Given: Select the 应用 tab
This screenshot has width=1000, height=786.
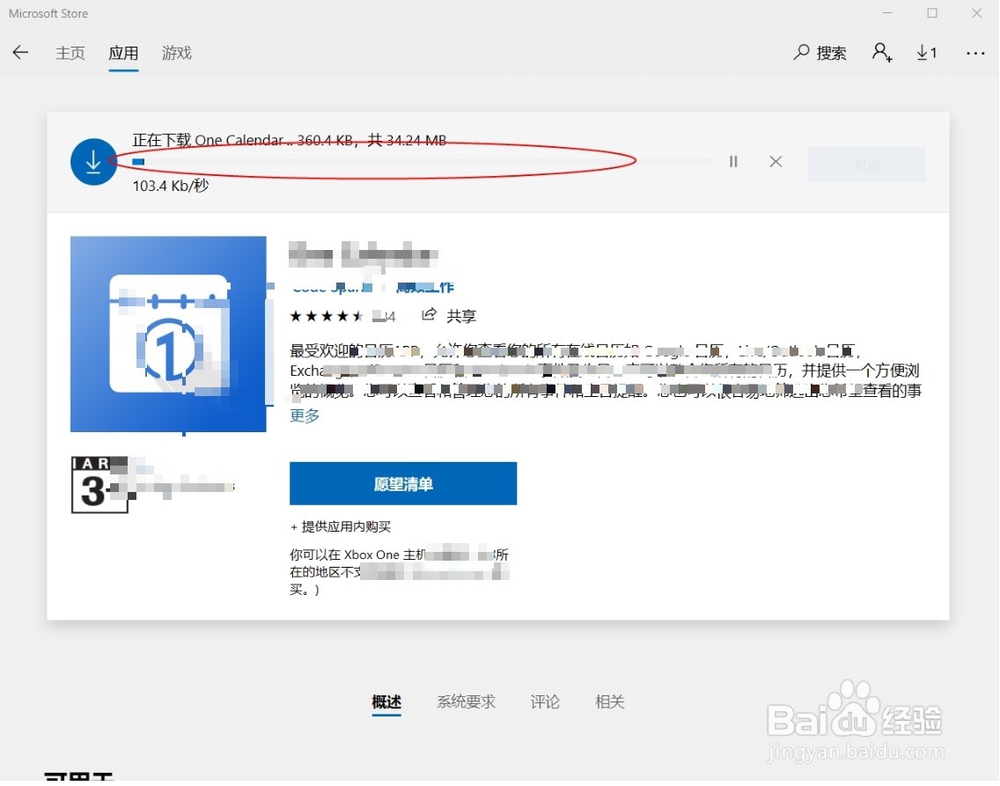Looking at the screenshot, I should (x=123, y=53).
